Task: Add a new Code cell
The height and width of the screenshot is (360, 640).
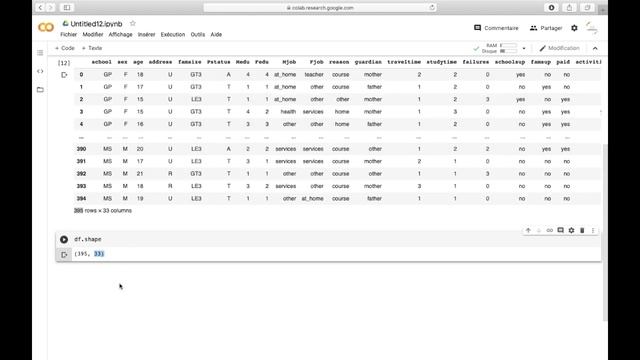Action: click(x=64, y=48)
